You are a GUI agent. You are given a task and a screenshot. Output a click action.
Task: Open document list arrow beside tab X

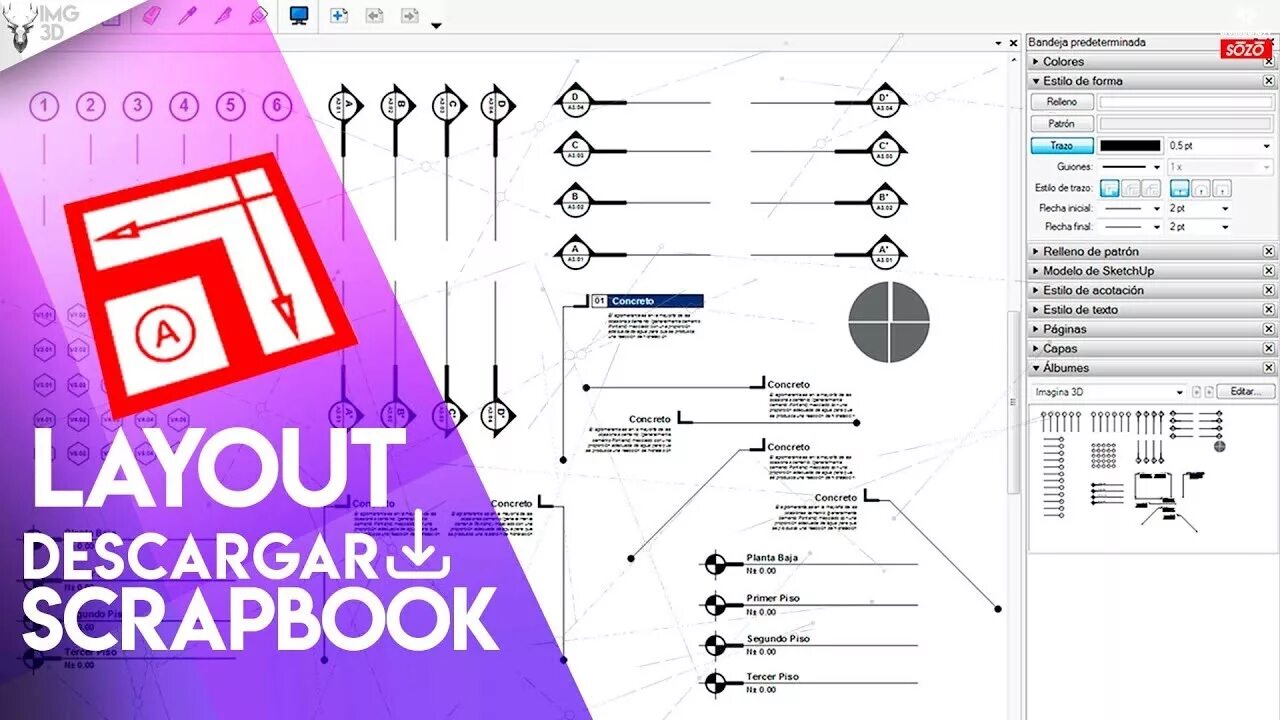[998, 43]
